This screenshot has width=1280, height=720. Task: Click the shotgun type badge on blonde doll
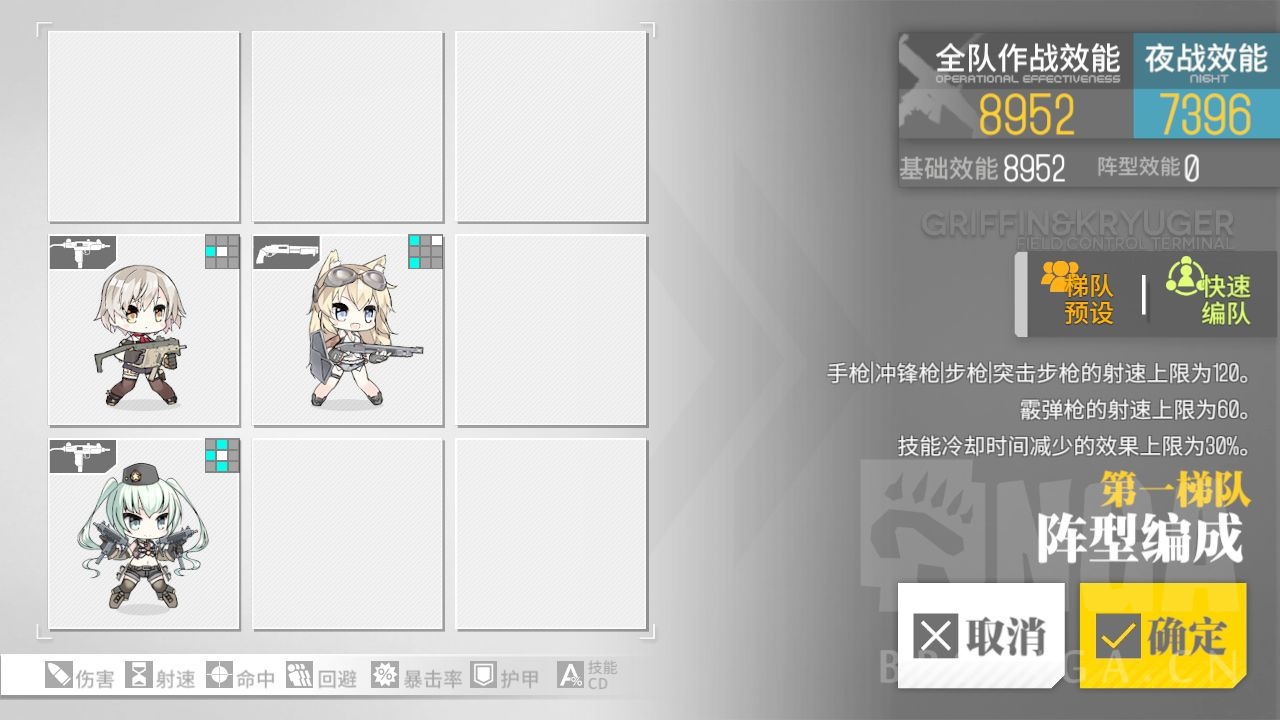pyautogui.click(x=287, y=252)
